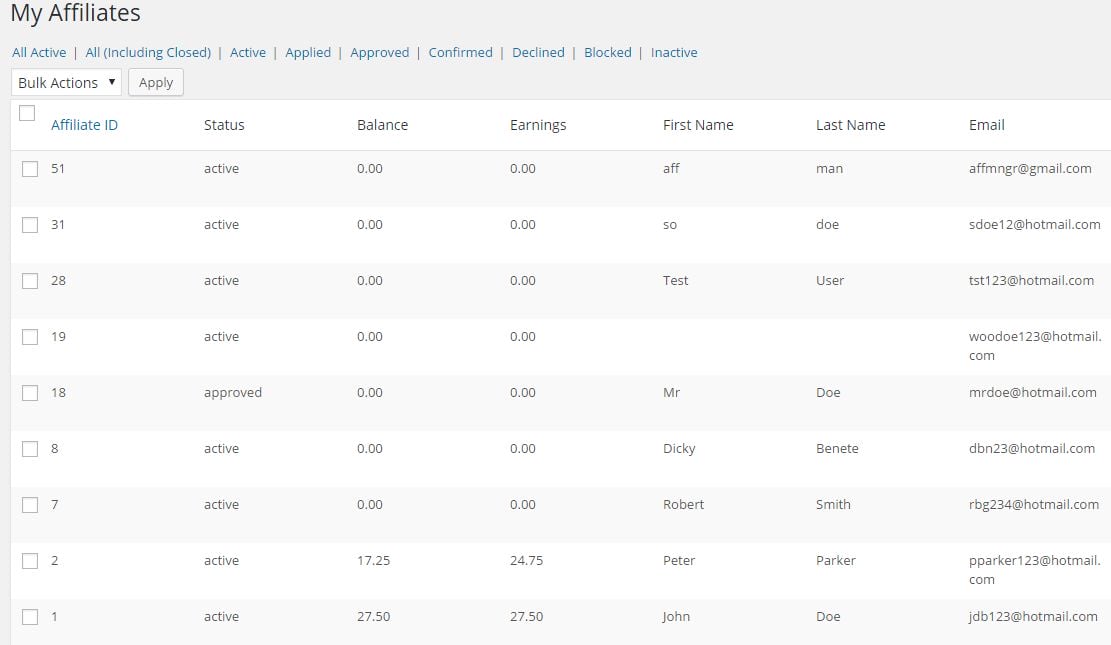Check the select-all checkbox in header
1111x645 pixels.
[28, 113]
